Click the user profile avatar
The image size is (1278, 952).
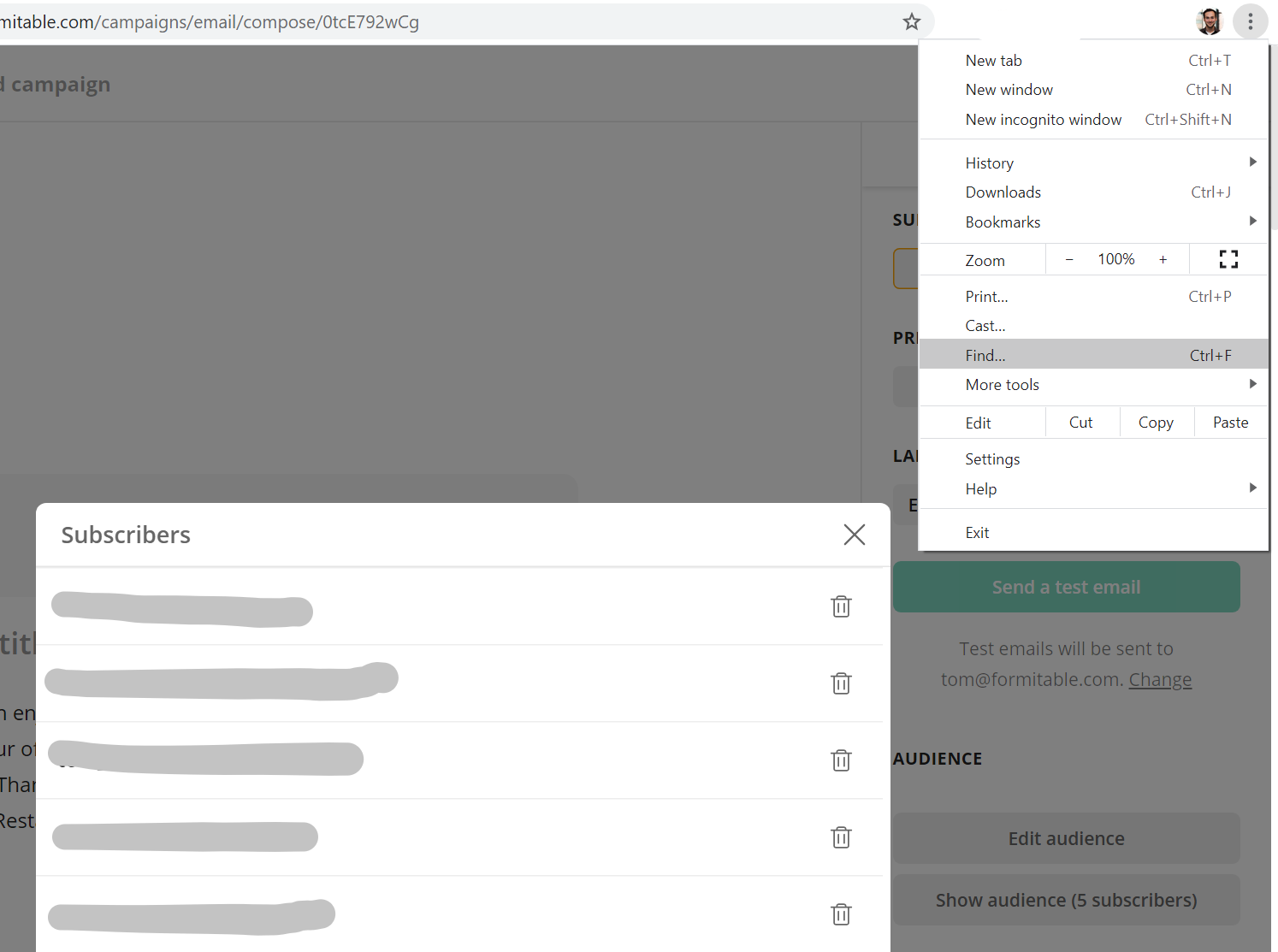pyautogui.click(x=1209, y=21)
